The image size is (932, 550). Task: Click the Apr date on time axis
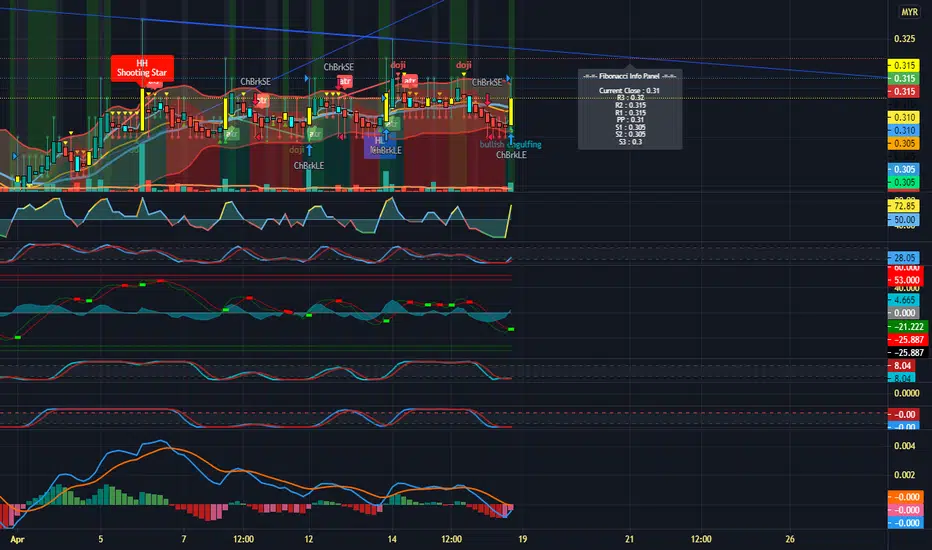coord(17,539)
